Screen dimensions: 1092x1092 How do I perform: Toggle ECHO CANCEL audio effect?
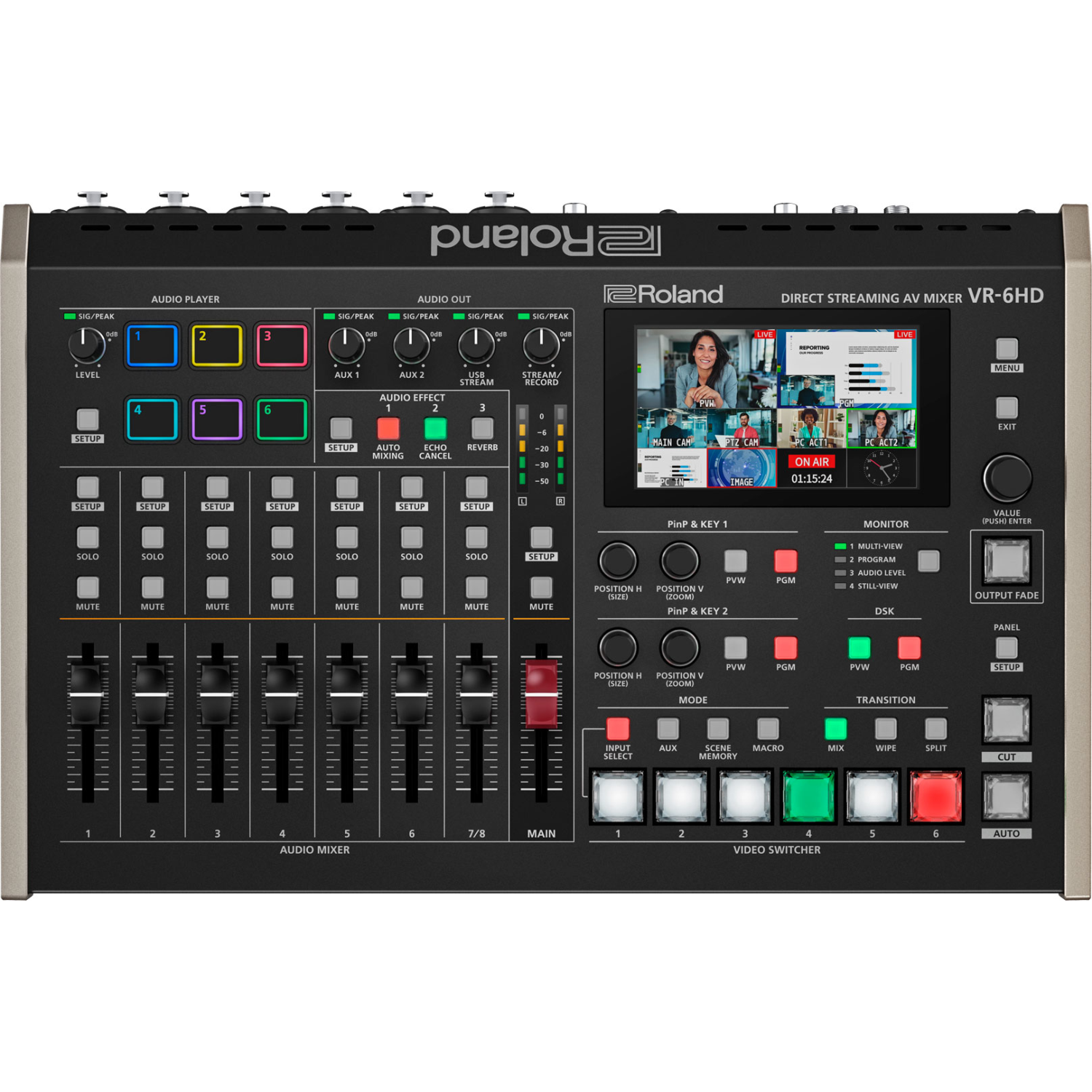(x=435, y=428)
